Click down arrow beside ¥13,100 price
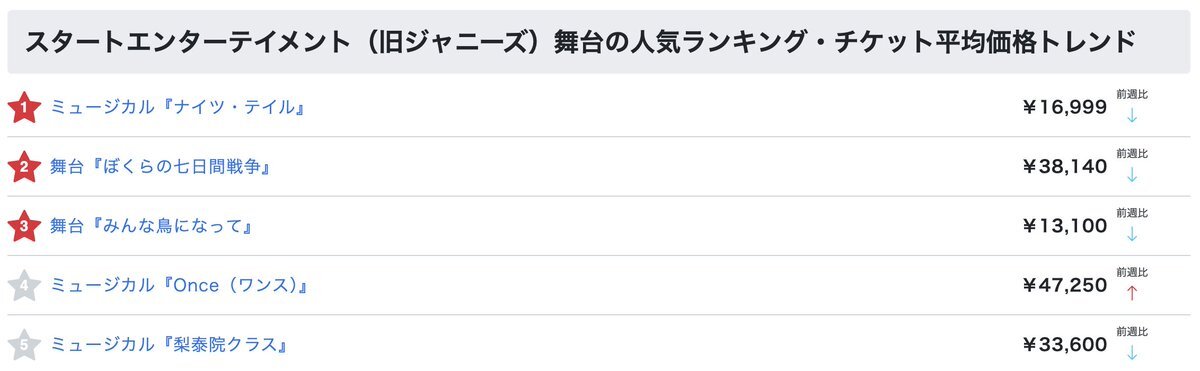Image resolution: width=1200 pixels, height=371 pixels. click(x=1132, y=234)
